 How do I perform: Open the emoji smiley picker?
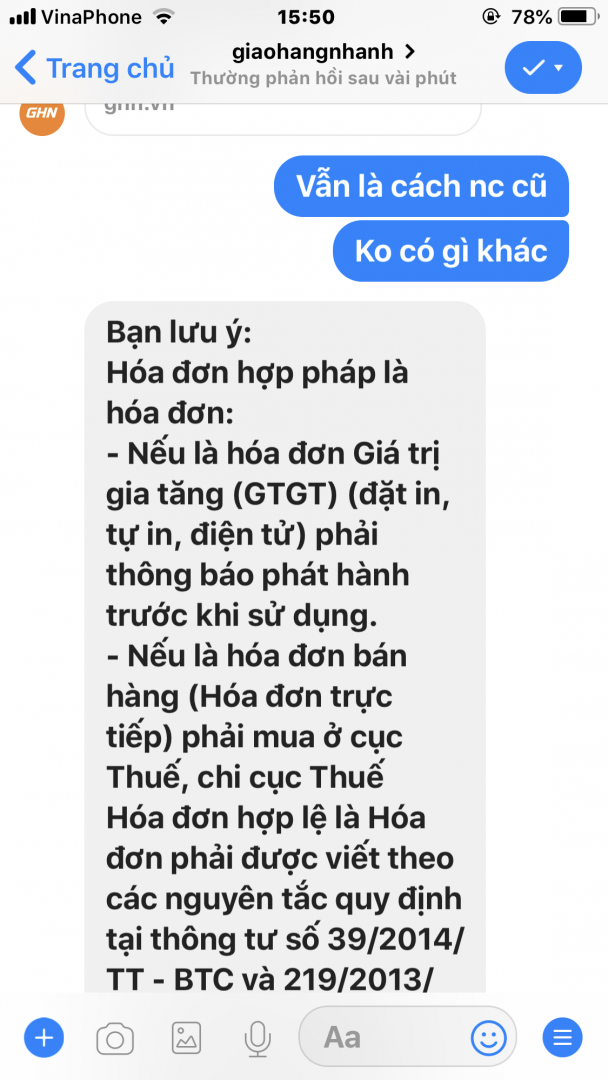coord(488,1037)
